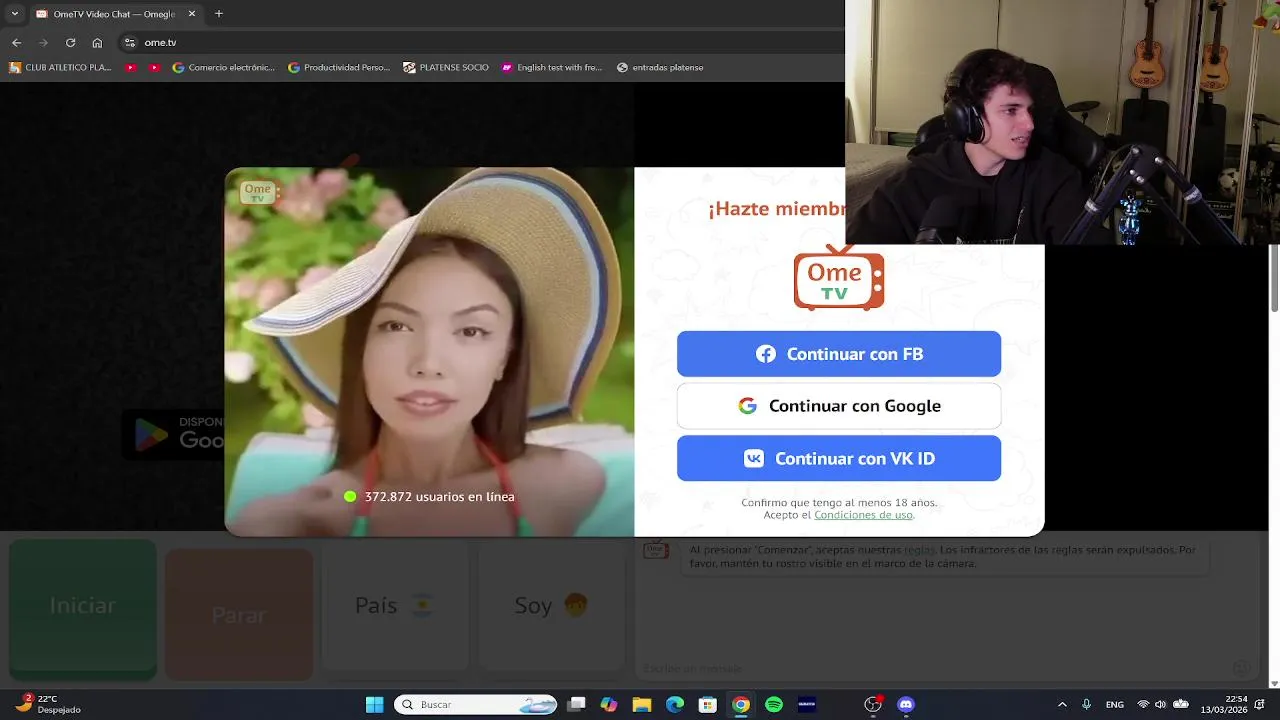Open Productividad Perso... bookmark
This screenshot has width=1280, height=720.
(x=339, y=68)
